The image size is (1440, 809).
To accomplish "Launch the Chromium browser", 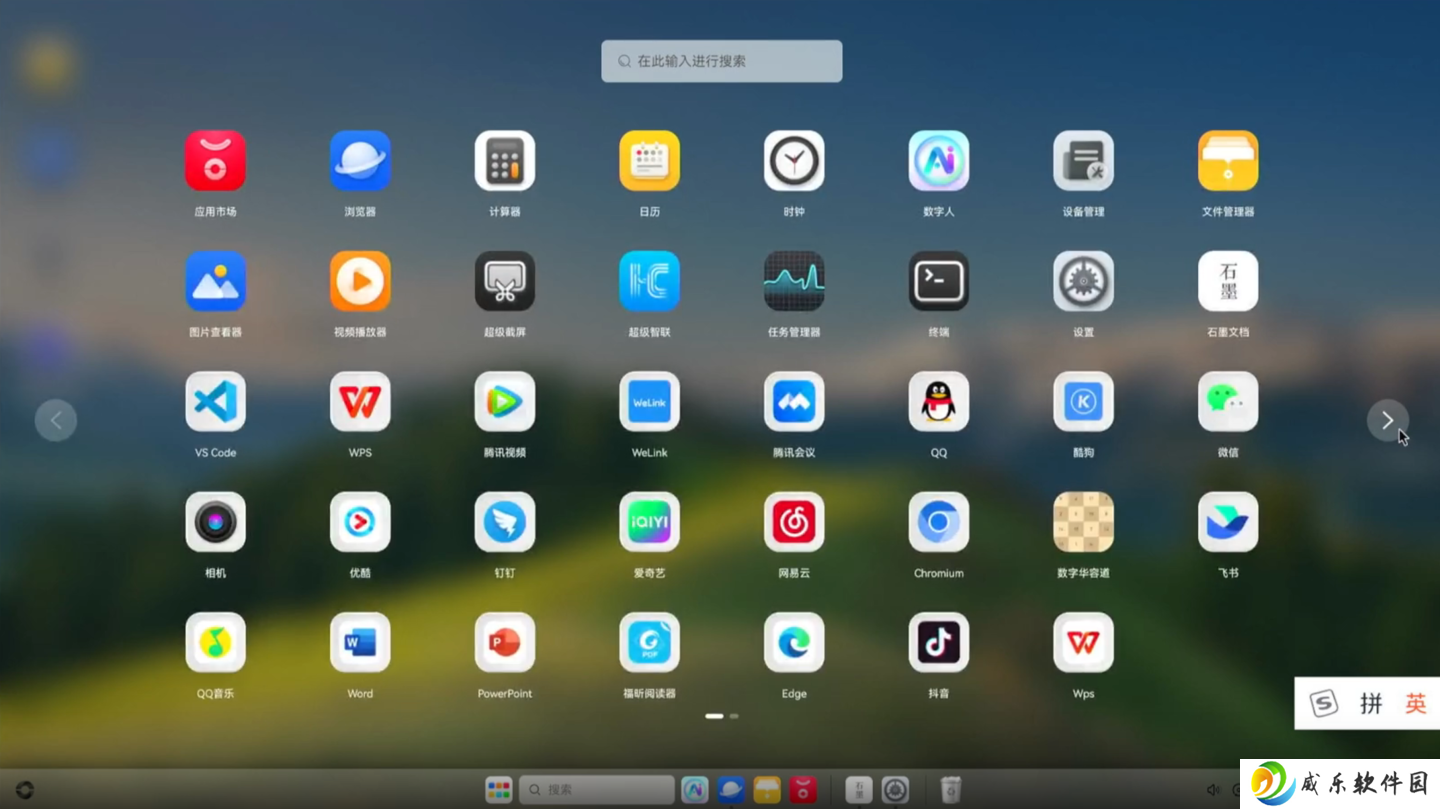I will tap(939, 522).
